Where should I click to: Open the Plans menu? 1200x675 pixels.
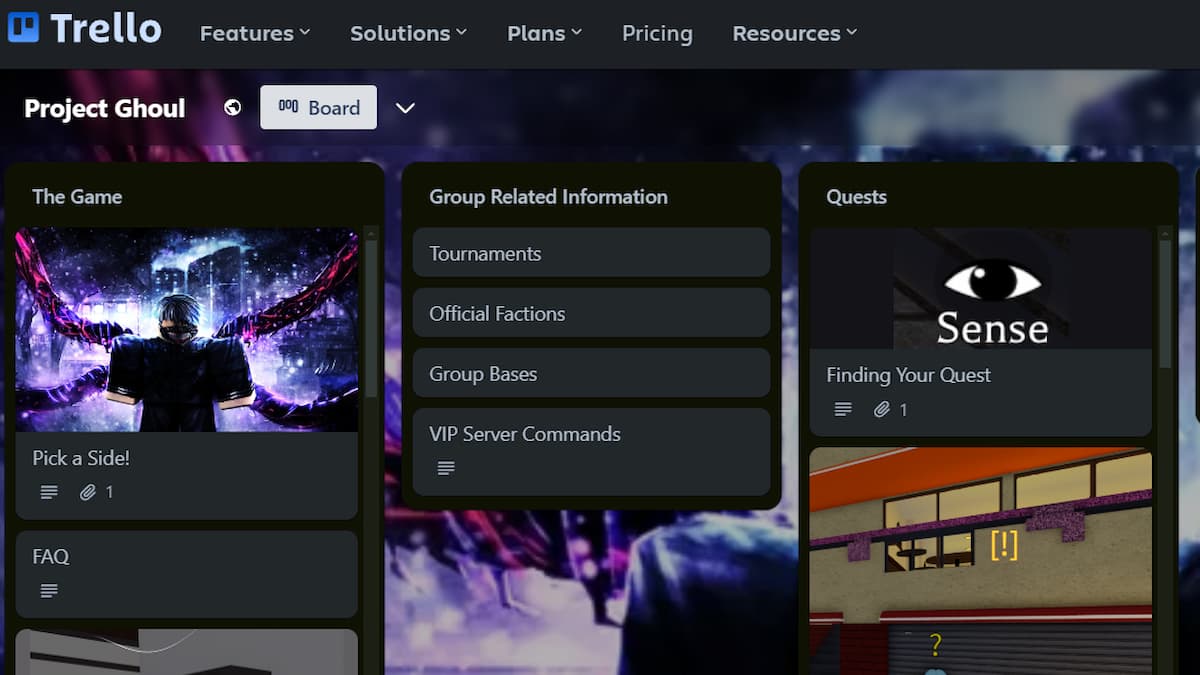[x=544, y=33]
